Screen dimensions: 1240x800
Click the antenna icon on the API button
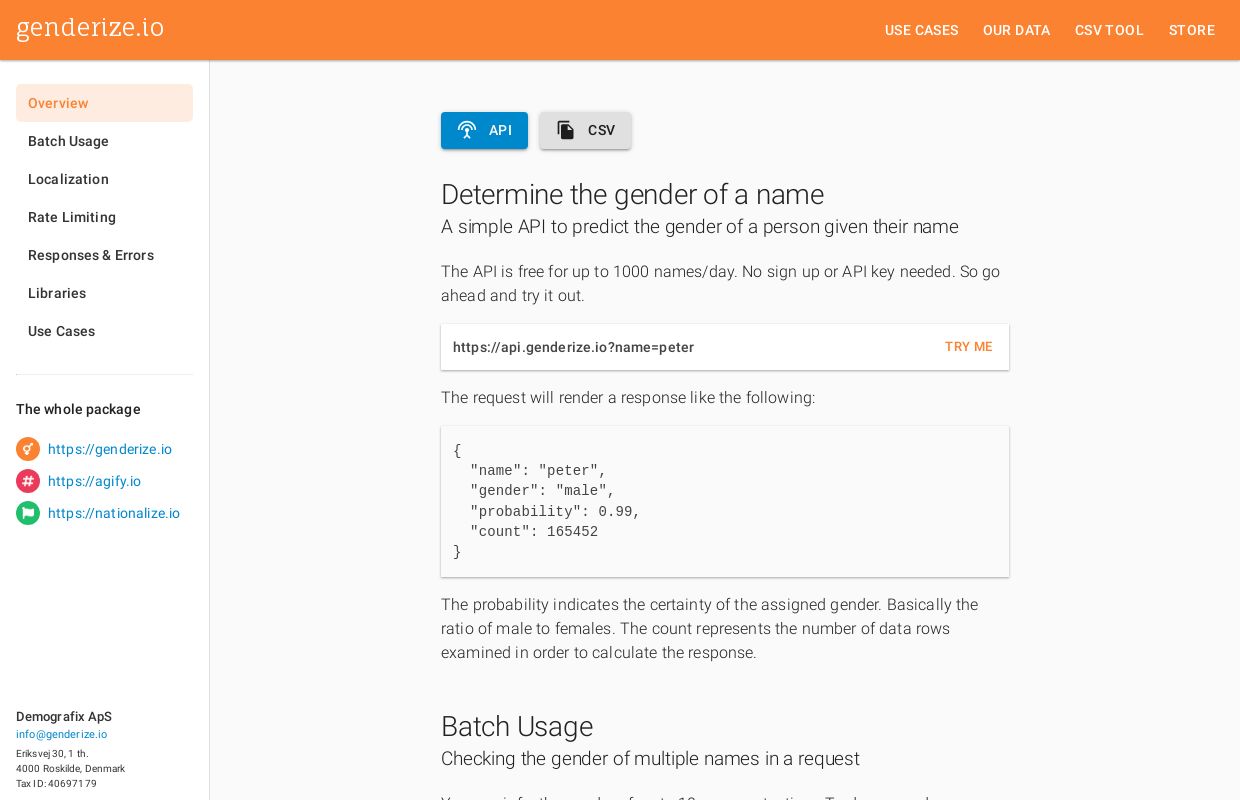(467, 130)
